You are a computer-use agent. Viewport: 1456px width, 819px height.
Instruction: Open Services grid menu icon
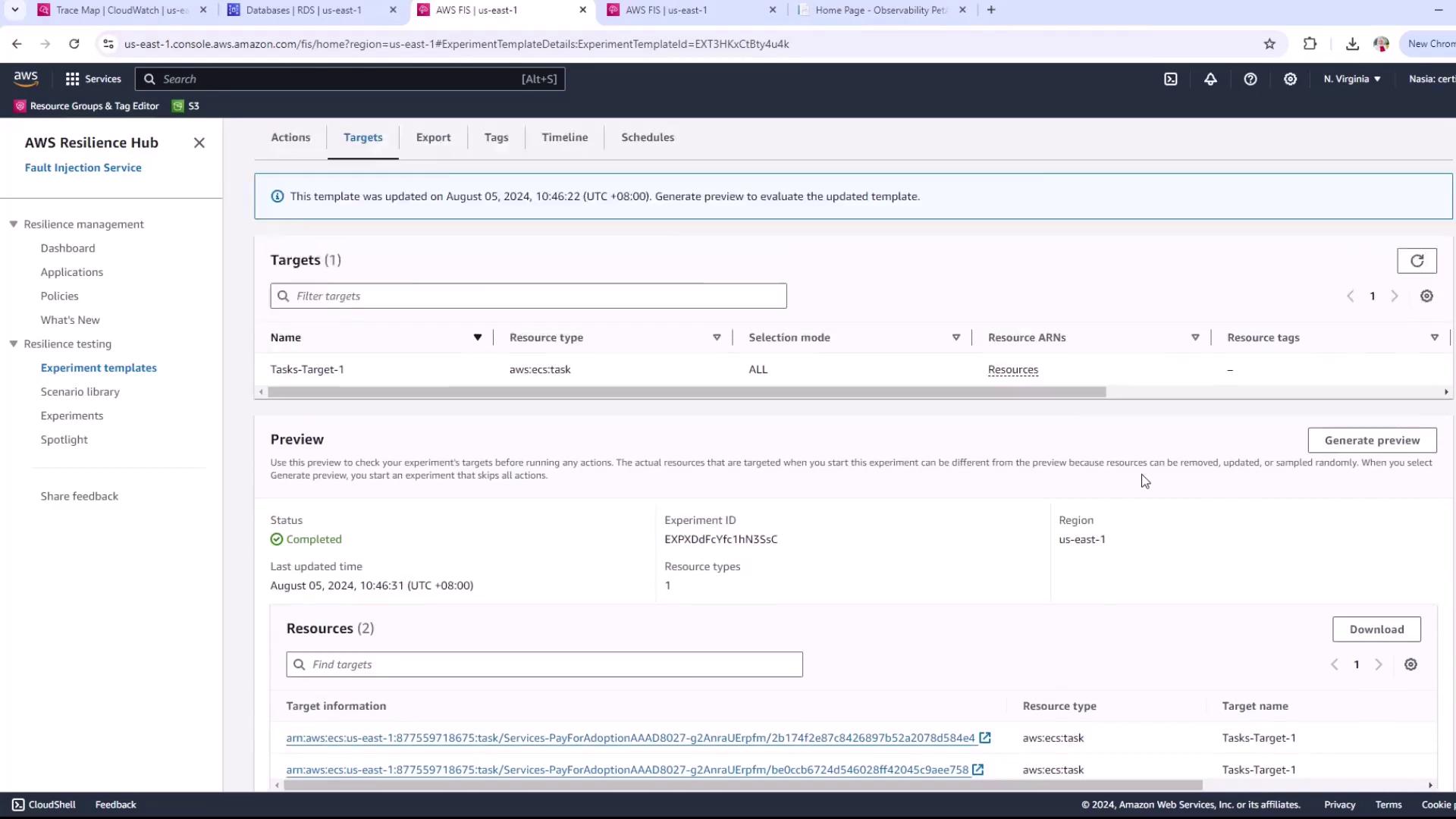tap(73, 79)
